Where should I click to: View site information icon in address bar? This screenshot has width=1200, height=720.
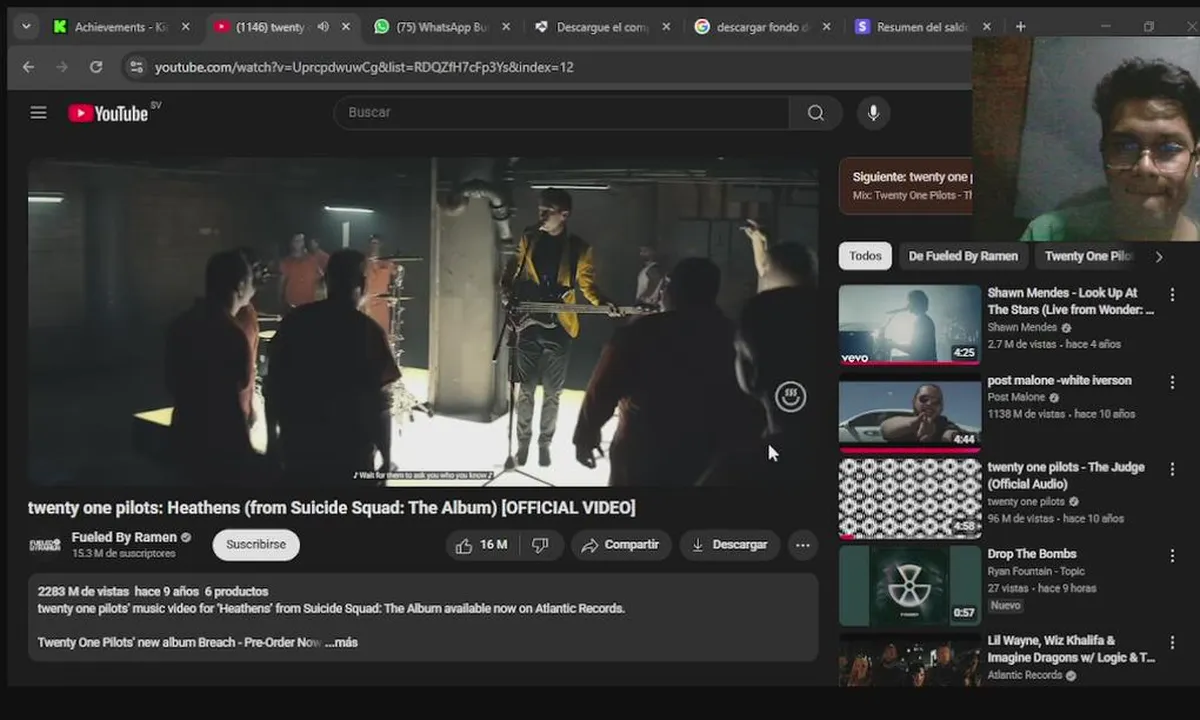pyautogui.click(x=135, y=67)
